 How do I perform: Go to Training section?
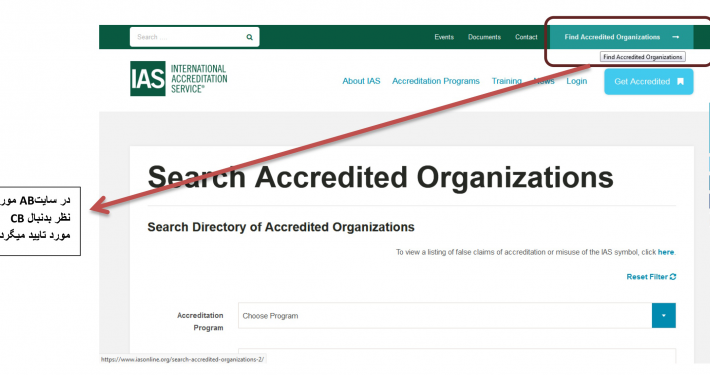click(x=507, y=81)
